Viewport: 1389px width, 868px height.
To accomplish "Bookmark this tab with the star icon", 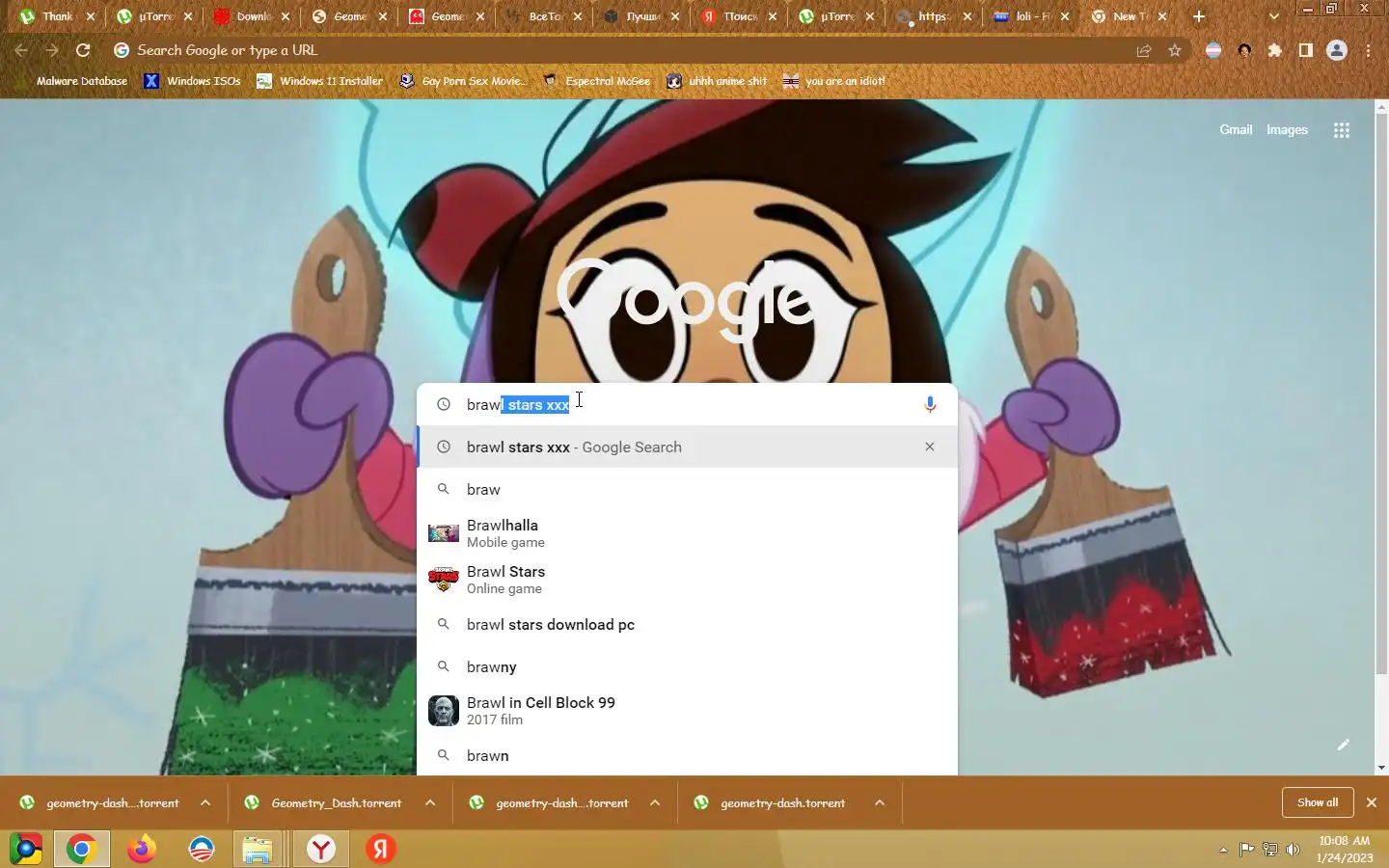I will (x=1174, y=50).
